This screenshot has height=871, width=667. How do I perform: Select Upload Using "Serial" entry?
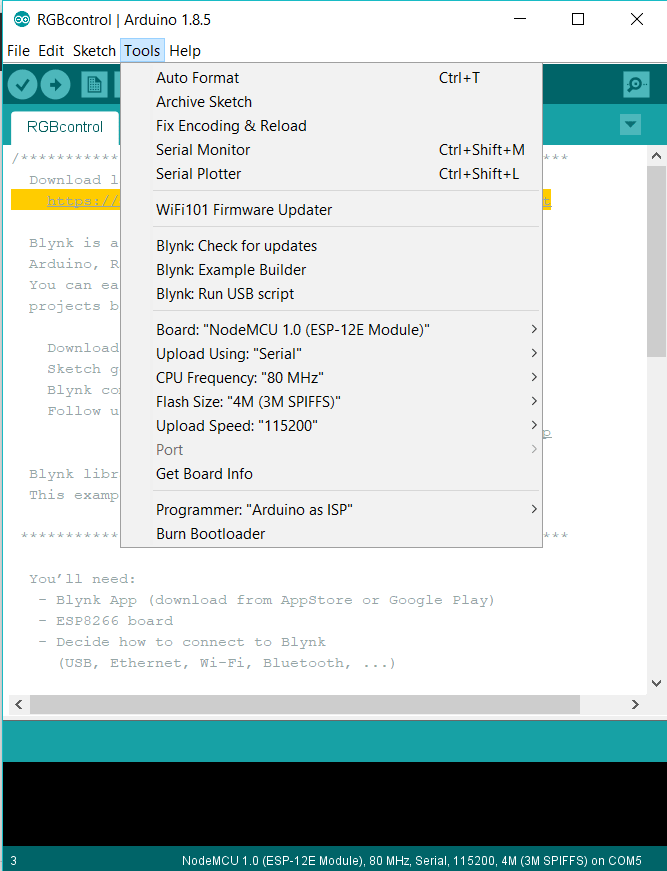331,353
